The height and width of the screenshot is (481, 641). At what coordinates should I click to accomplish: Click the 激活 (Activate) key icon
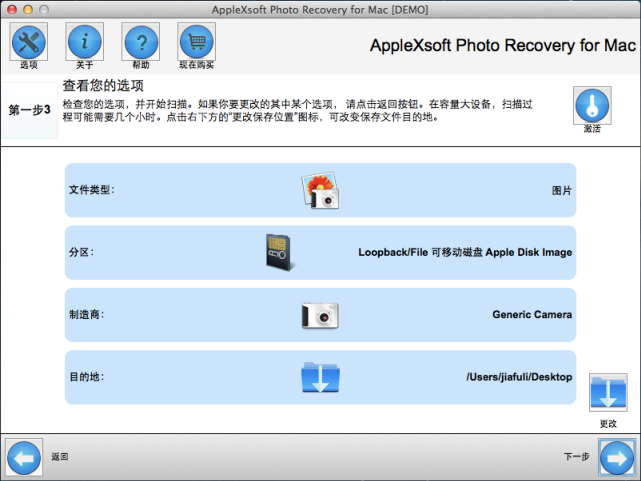(592, 105)
